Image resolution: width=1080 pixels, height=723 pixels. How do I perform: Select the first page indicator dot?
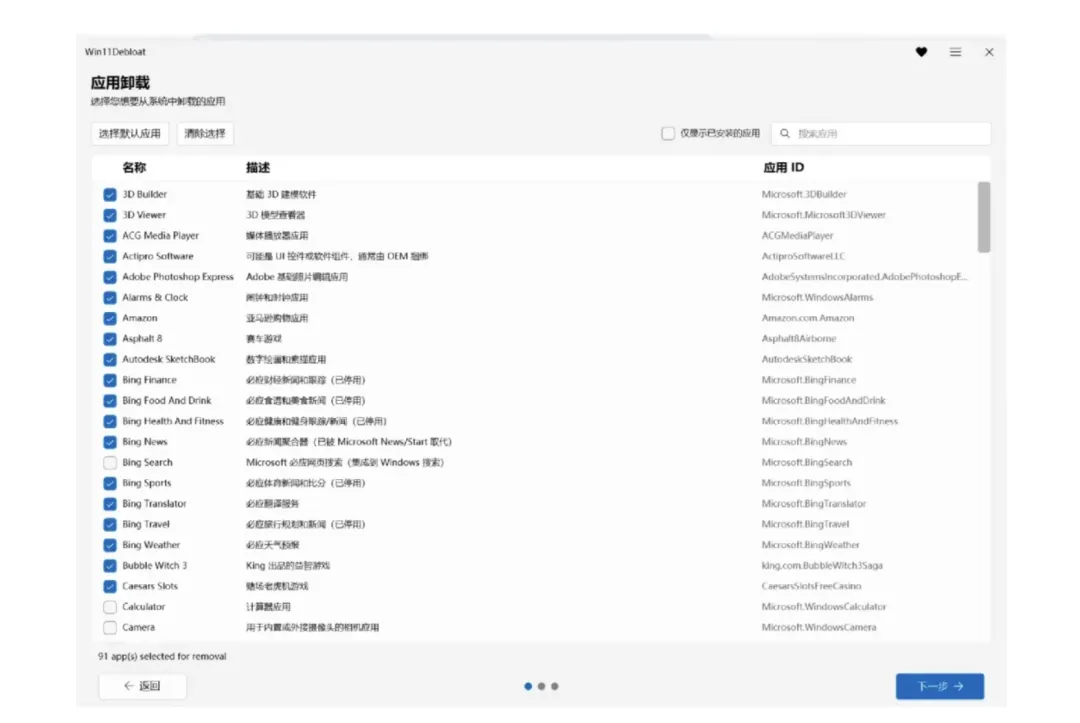(528, 687)
